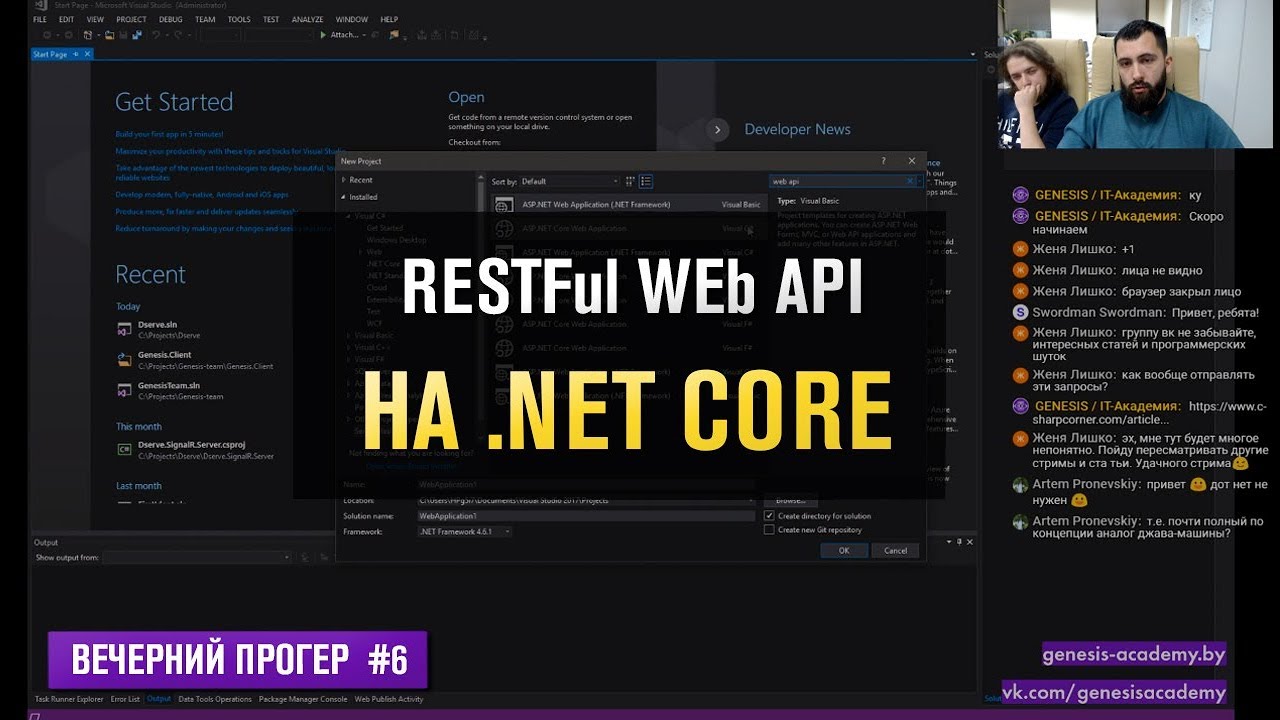This screenshot has width=1280, height=720.
Task: Open Task Runner Explorer tab
Action: point(69,699)
